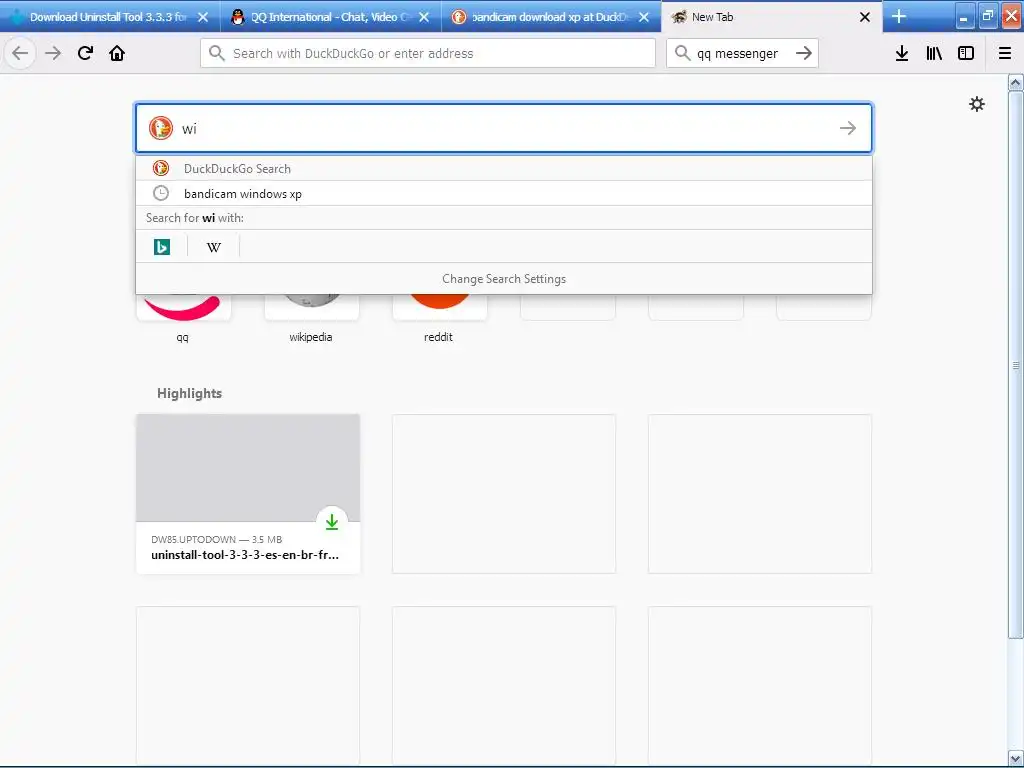Restore down the browser window
Screen dimensions: 1024x768
(988, 16)
